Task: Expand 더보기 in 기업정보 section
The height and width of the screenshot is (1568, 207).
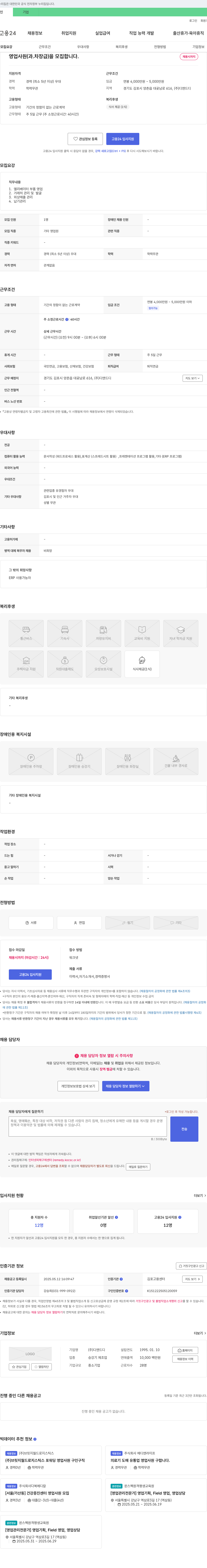Action: [x=200, y=1333]
